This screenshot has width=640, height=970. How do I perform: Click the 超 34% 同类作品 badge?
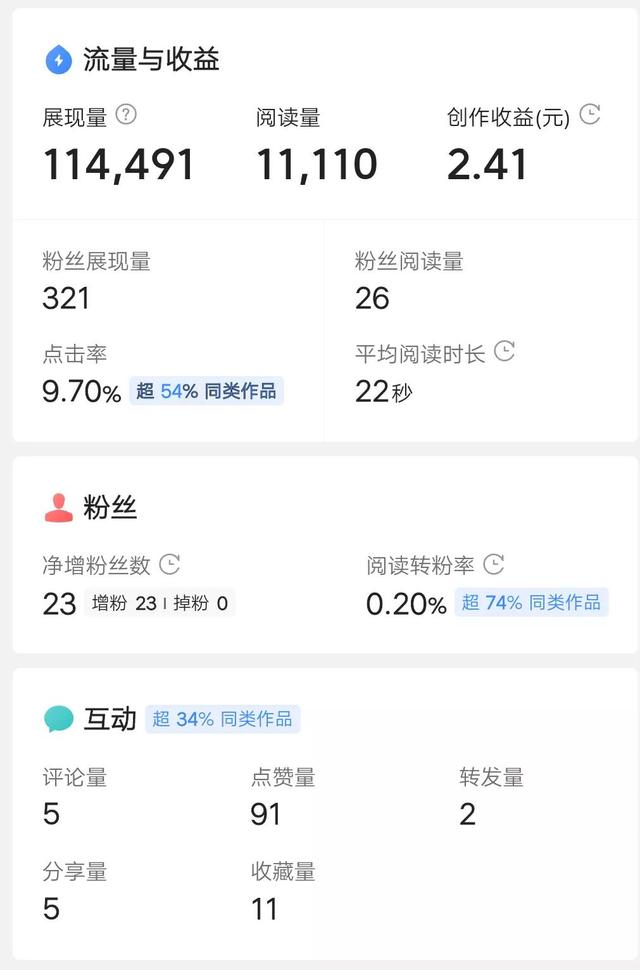222,719
